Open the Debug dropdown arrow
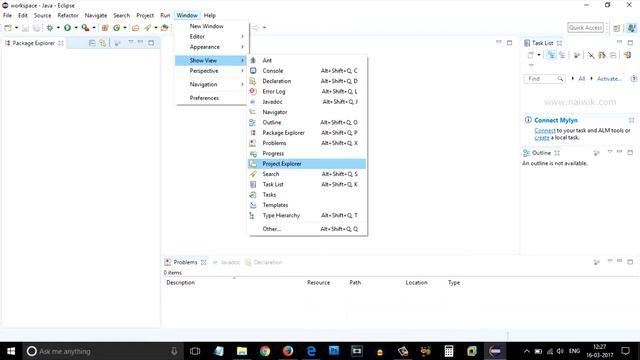Viewport: 640px width, 360px height. tap(58, 28)
